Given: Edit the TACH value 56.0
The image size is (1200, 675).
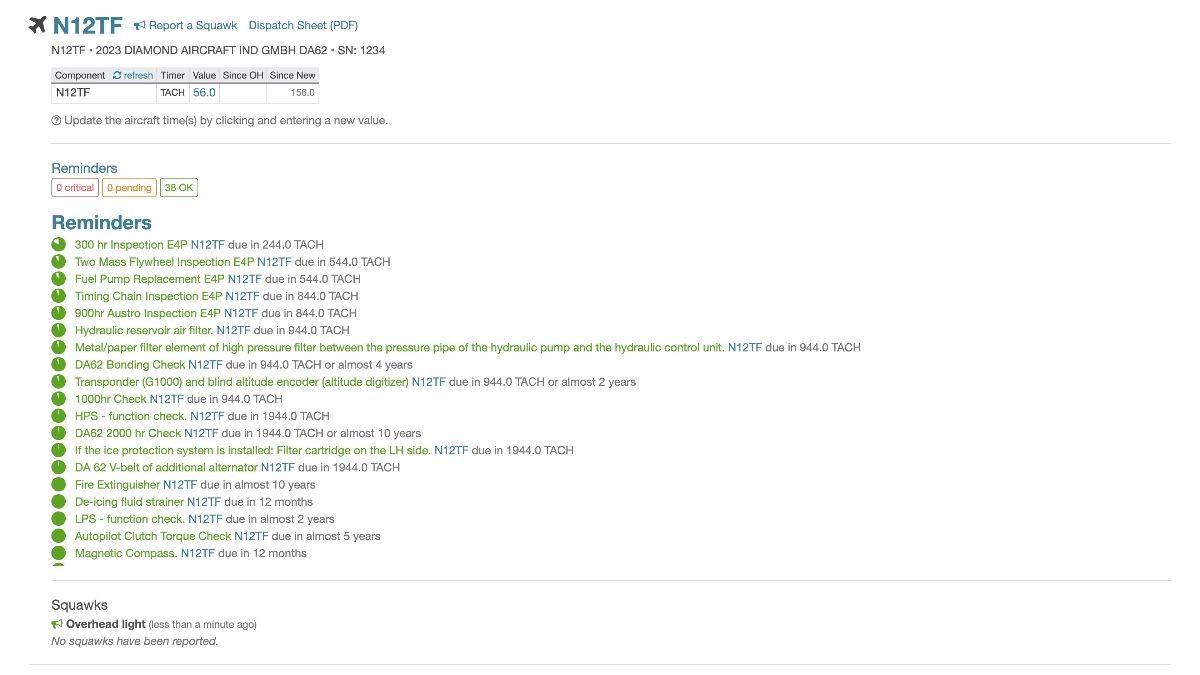Looking at the screenshot, I should point(204,92).
